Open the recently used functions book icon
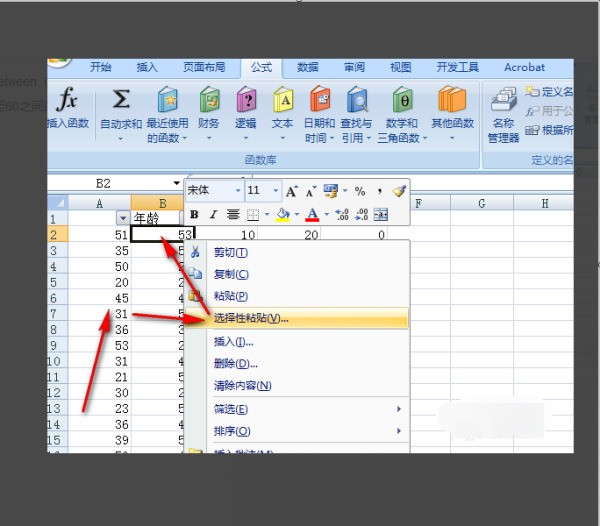The height and width of the screenshot is (526, 600). point(168,99)
